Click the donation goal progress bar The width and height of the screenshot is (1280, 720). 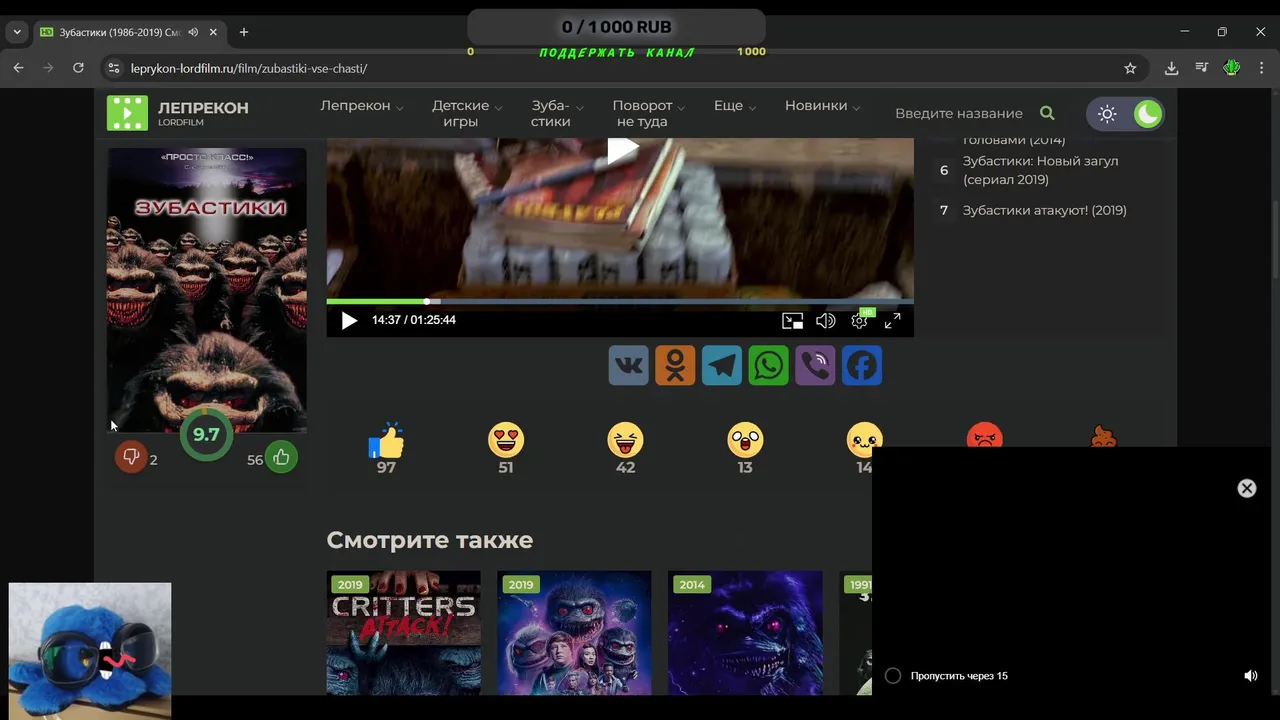point(616,27)
